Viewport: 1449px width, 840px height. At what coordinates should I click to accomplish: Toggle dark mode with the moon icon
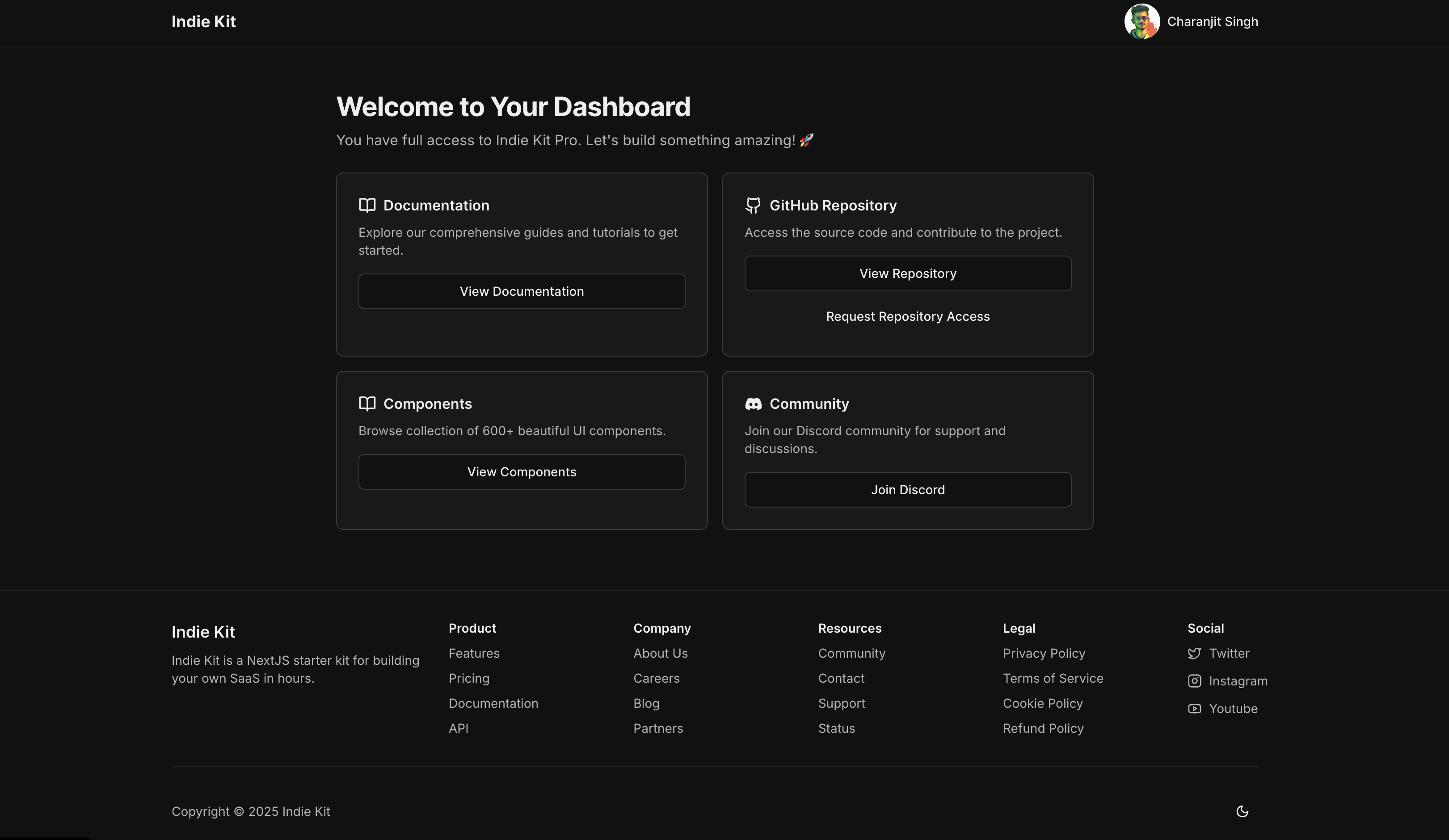[x=1242, y=811]
